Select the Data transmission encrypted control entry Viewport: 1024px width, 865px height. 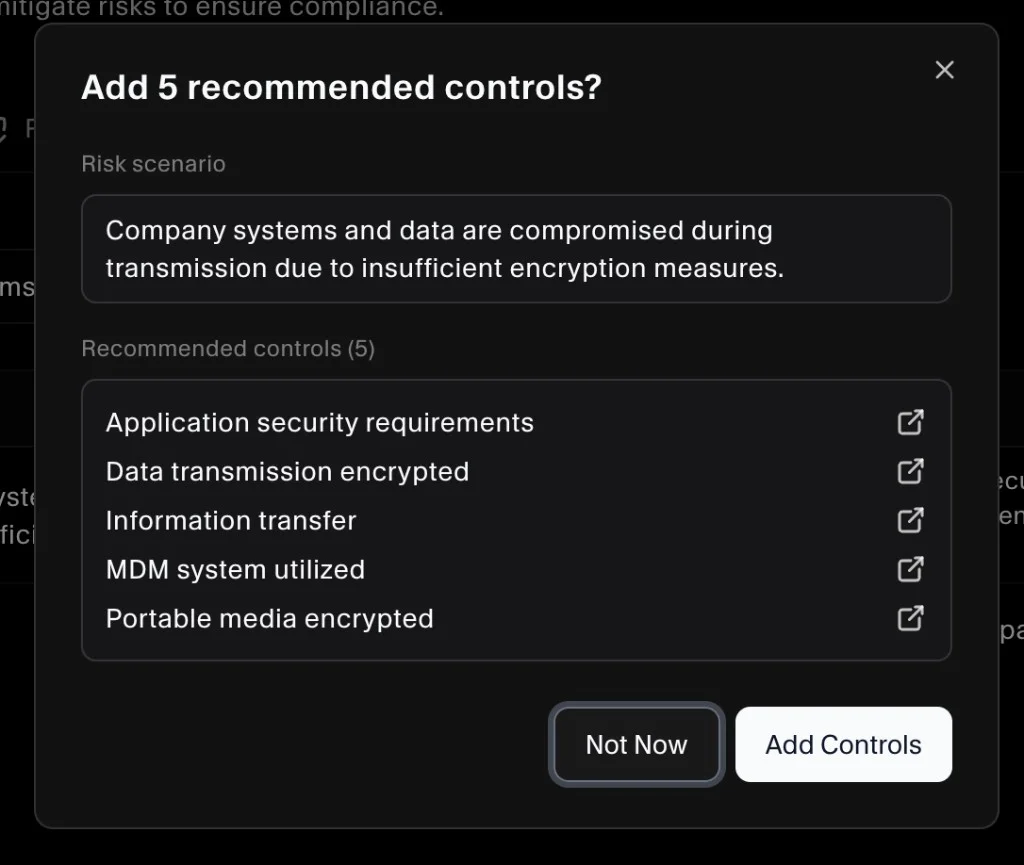(x=287, y=471)
